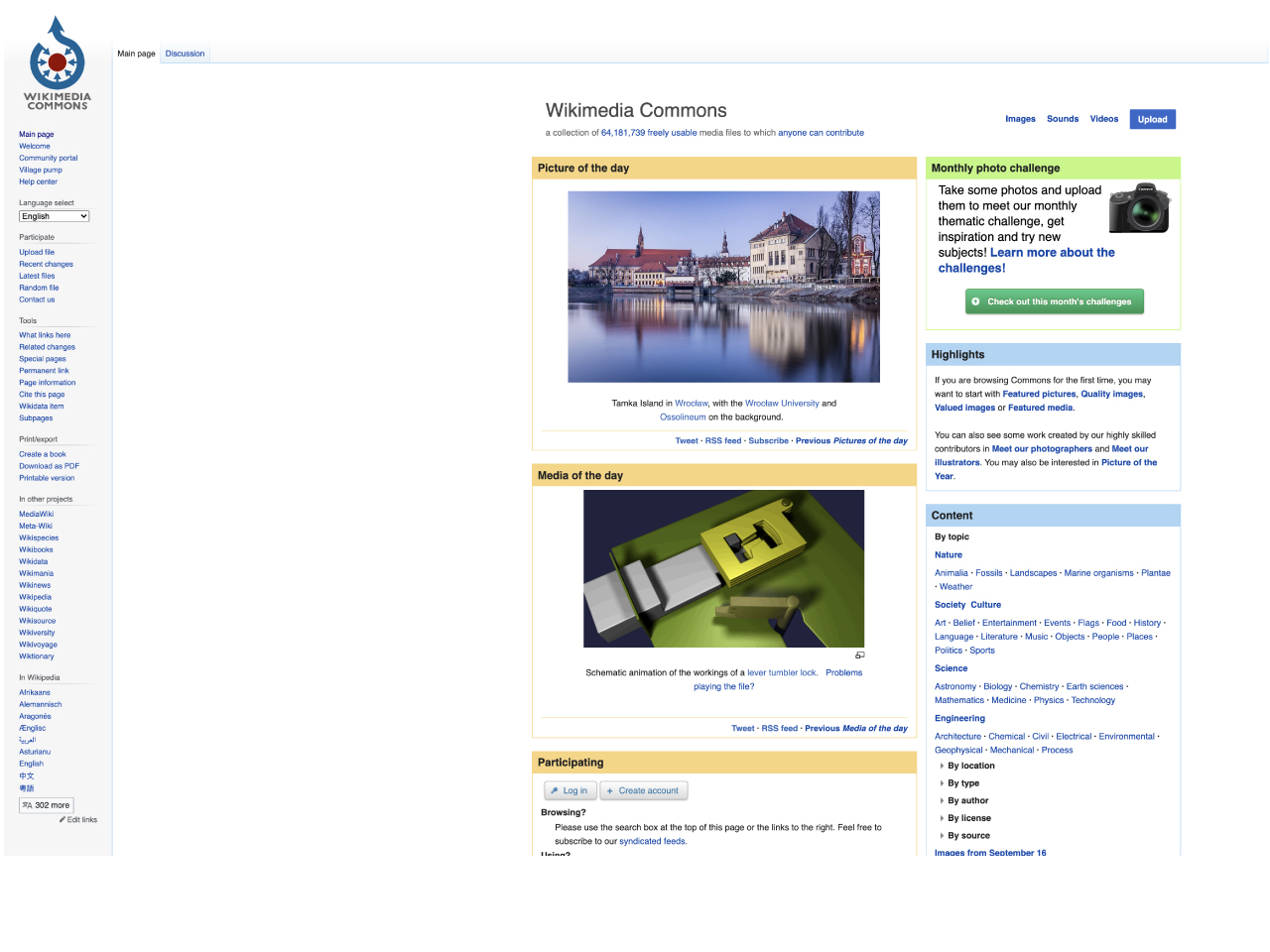1270x952 pixels.
Task: Open the Afrikaans Wikipedia link
Action: point(35,692)
